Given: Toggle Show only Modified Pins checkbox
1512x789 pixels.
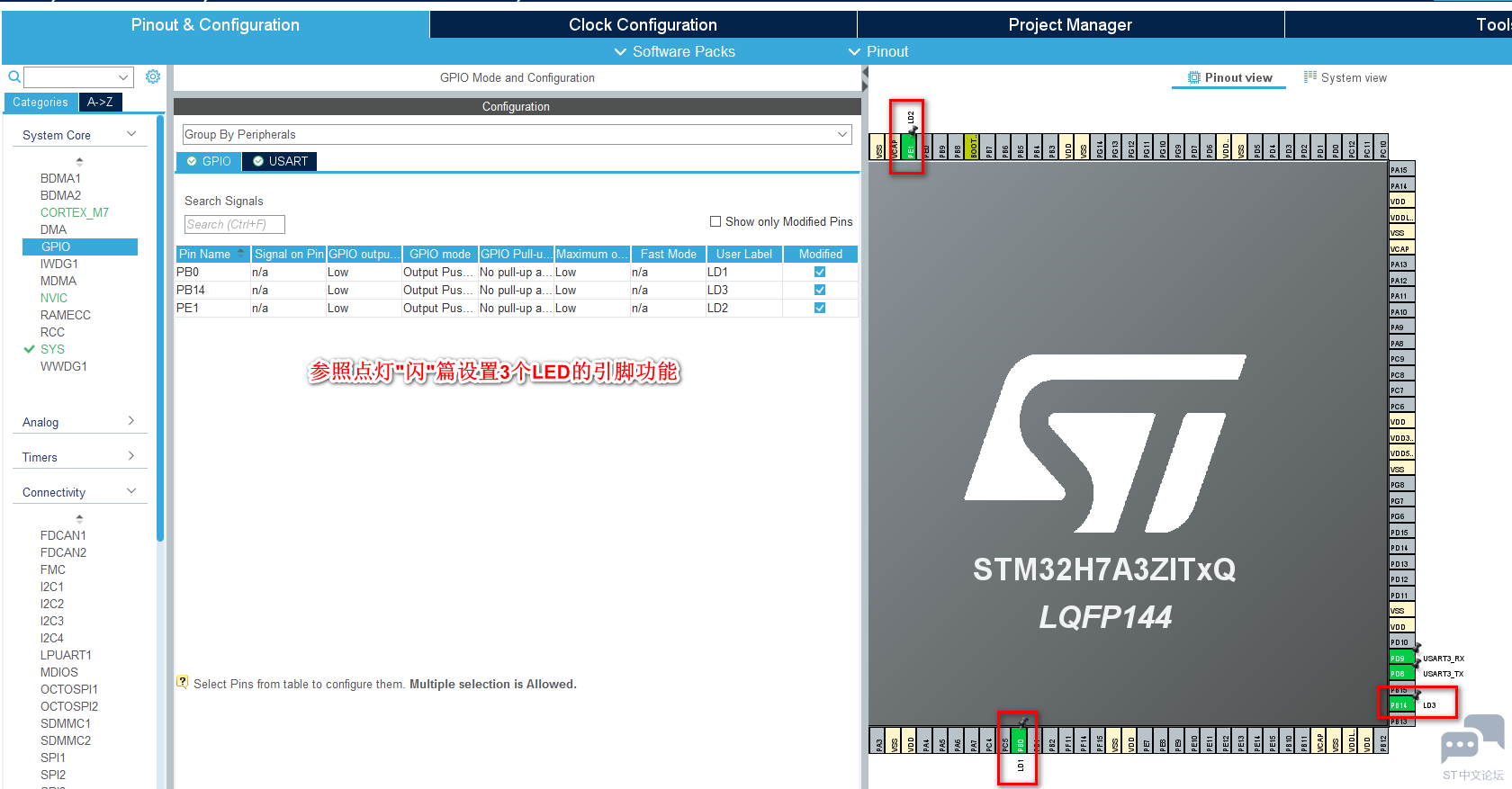Looking at the screenshot, I should [715, 221].
